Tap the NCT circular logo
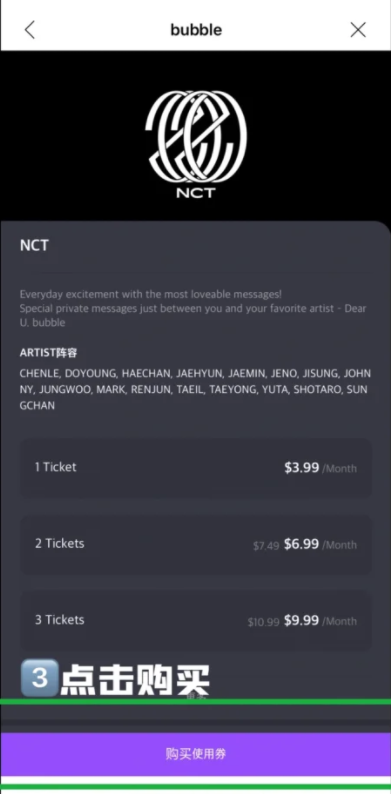The image size is (391, 794). tap(196, 138)
